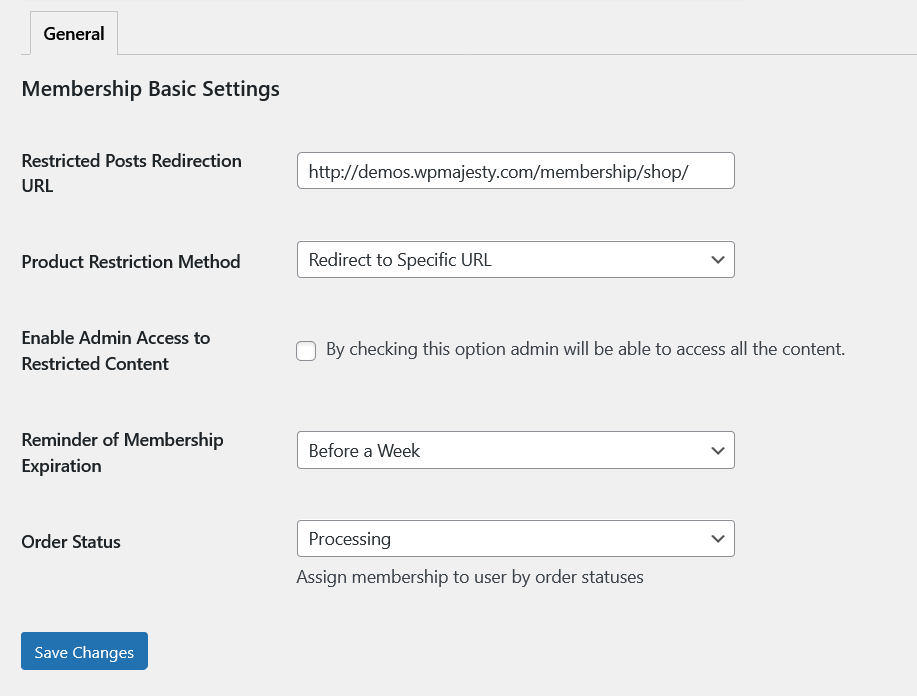The image size is (917, 696).
Task: Click the chevron on Redirect to Specific URL
Action: 717,260
